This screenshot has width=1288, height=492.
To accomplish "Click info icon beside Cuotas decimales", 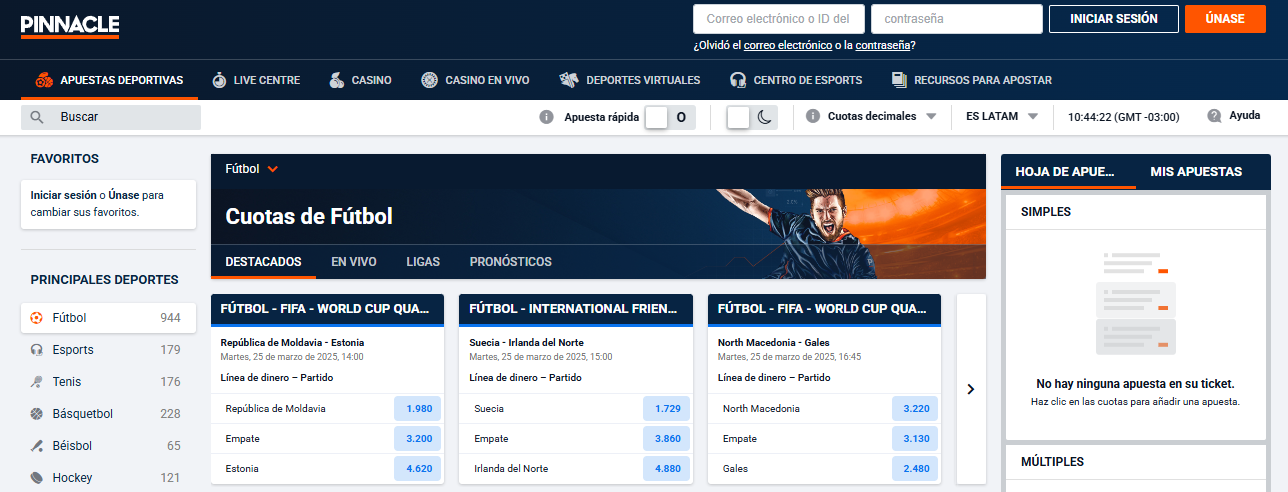I will coord(811,117).
